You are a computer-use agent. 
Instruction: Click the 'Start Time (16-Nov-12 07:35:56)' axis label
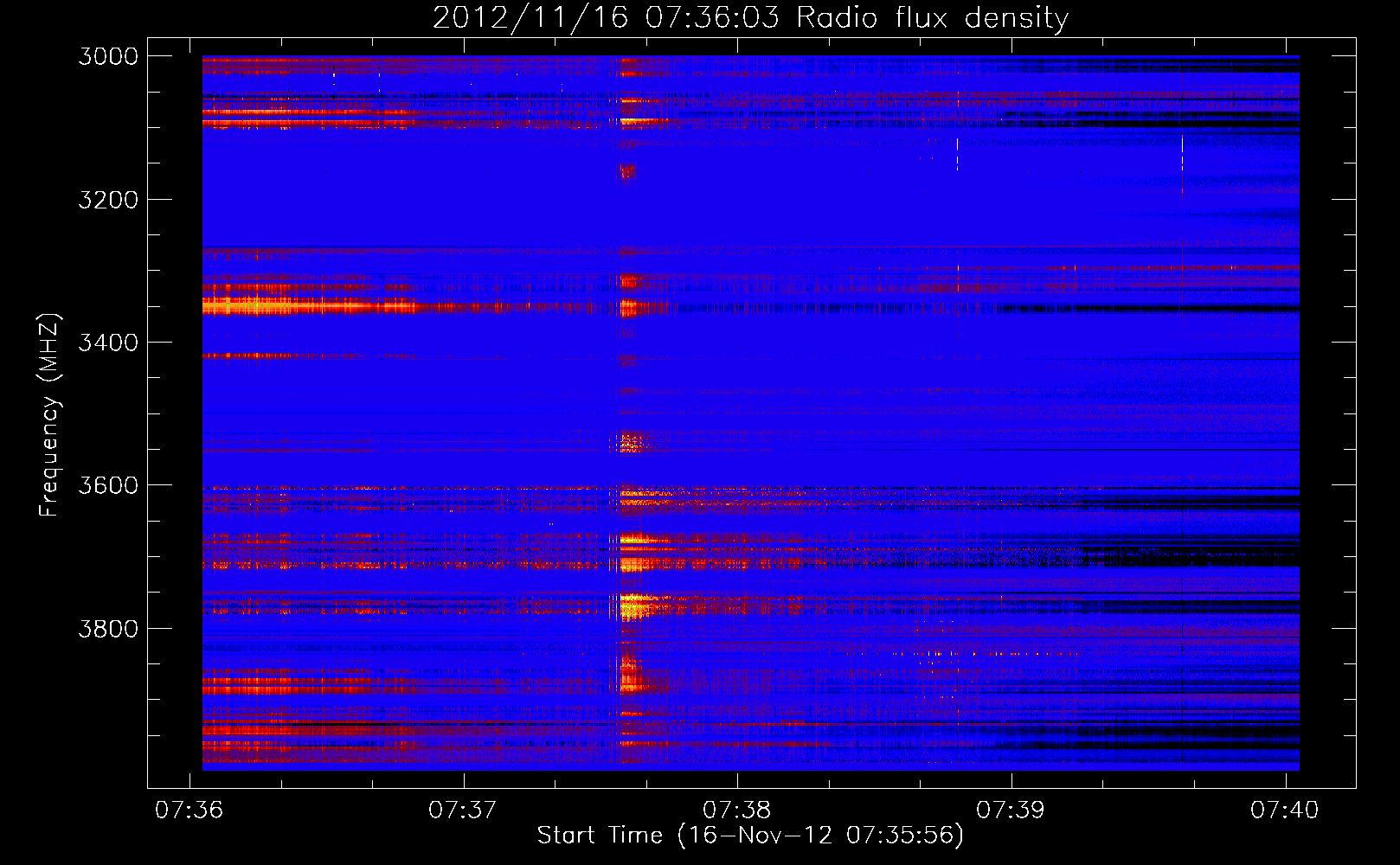(750, 836)
